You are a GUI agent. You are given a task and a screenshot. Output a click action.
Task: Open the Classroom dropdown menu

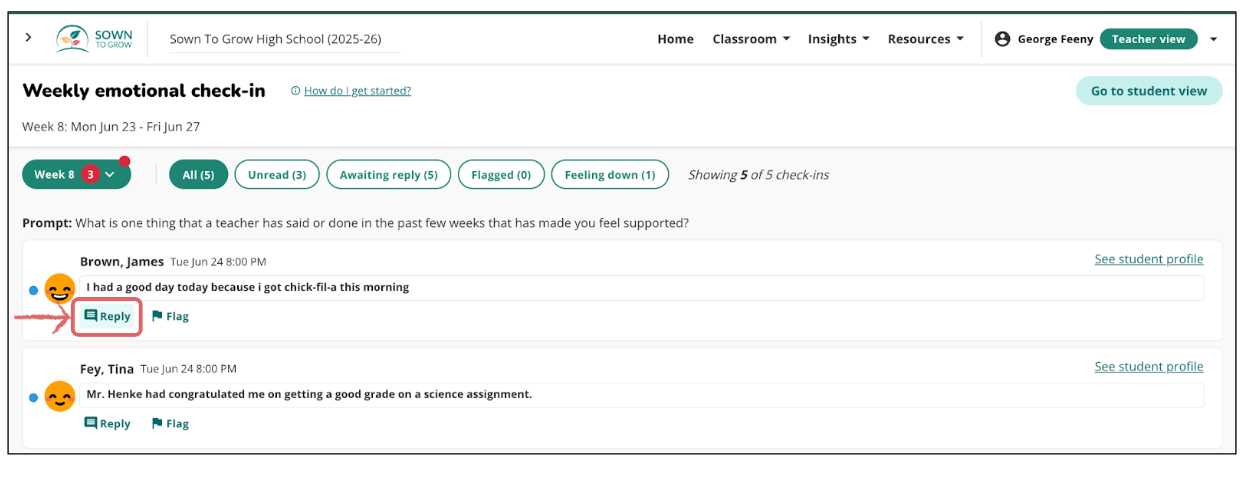(751, 39)
